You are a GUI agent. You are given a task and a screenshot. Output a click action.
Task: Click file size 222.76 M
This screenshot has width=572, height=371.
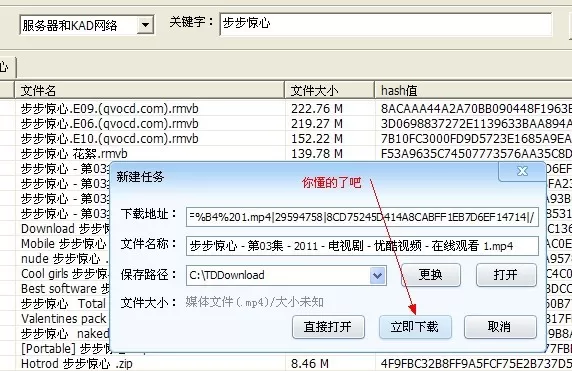click(317, 109)
